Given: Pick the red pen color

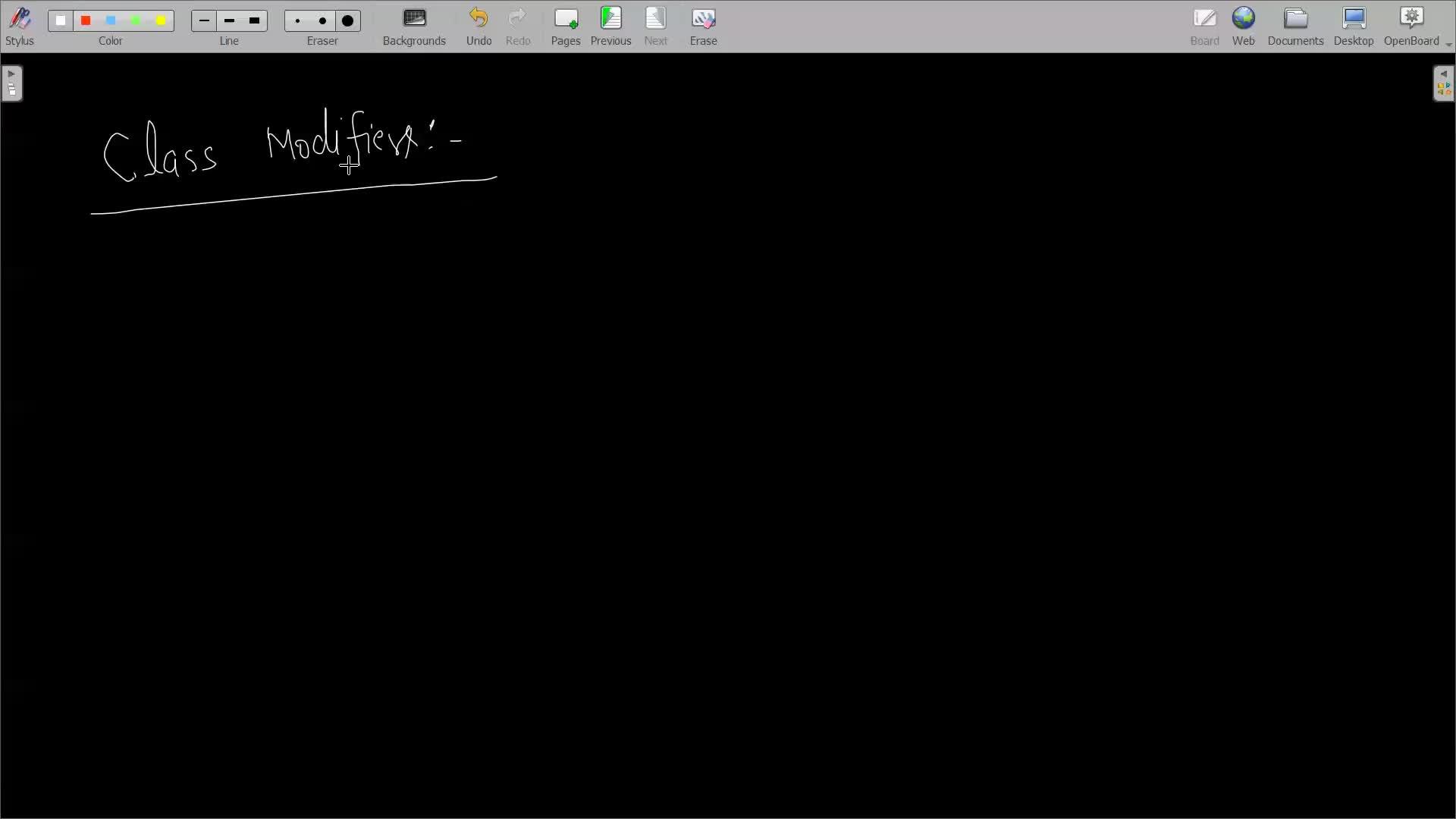Looking at the screenshot, I should point(86,20).
